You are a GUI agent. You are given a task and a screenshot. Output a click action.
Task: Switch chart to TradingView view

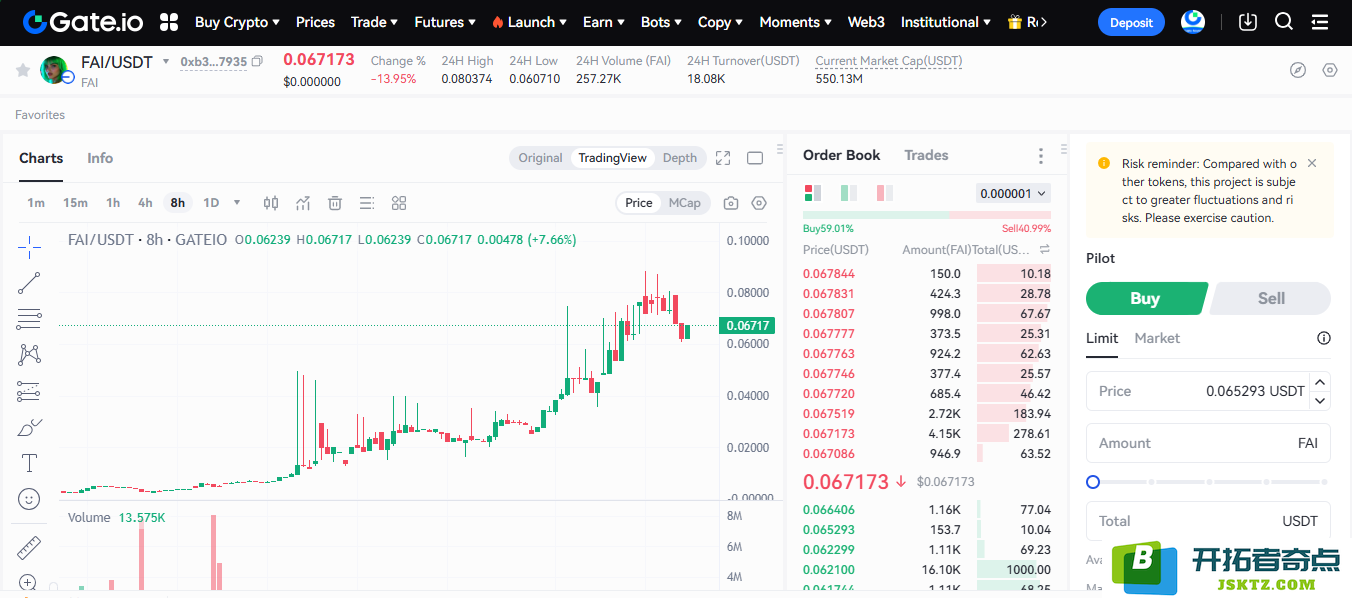[x=612, y=158]
